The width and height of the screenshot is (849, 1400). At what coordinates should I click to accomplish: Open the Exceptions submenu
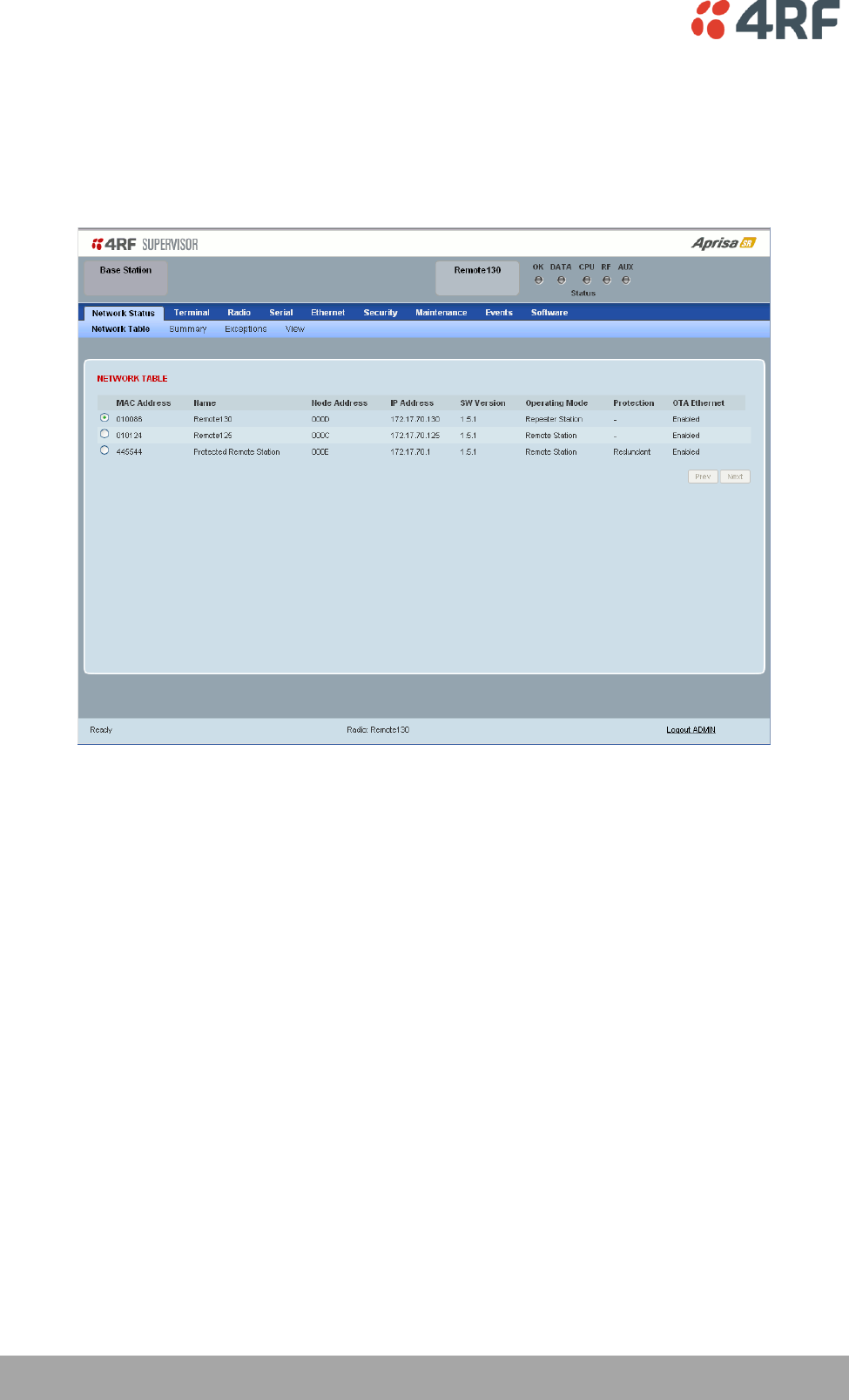click(x=246, y=329)
